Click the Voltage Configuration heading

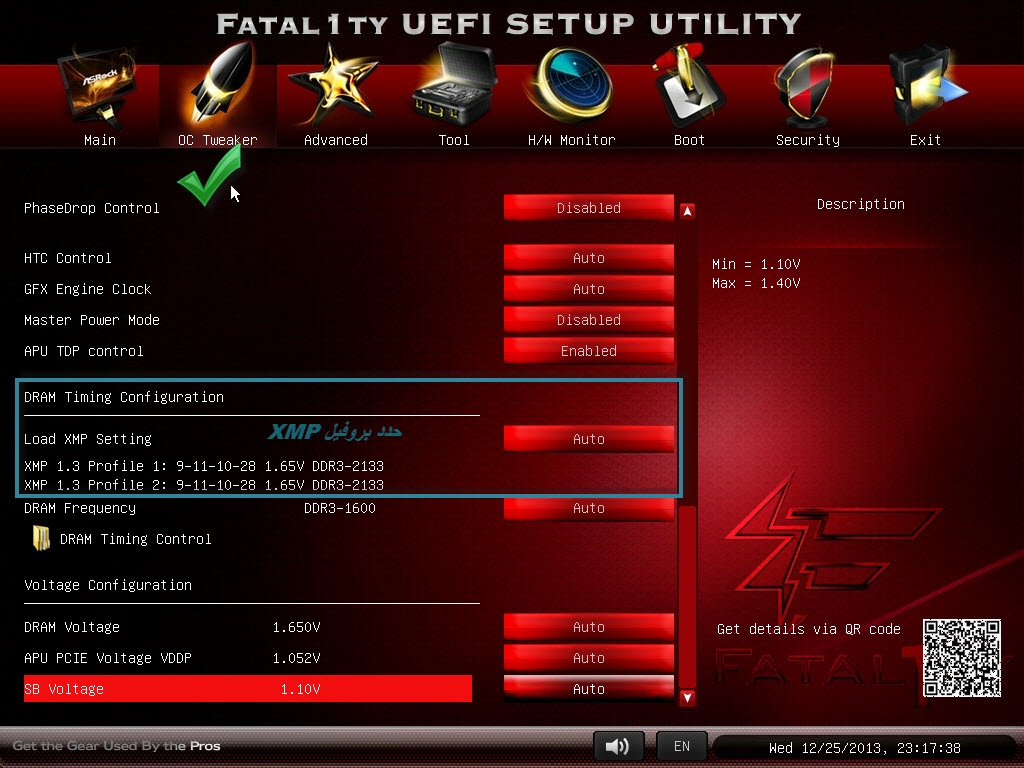coord(108,585)
